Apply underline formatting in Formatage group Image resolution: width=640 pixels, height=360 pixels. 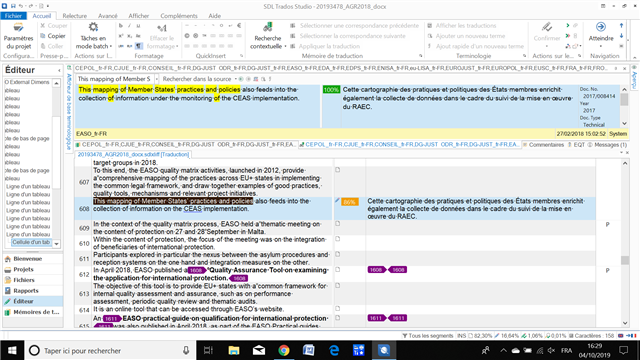click(x=138, y=26)
